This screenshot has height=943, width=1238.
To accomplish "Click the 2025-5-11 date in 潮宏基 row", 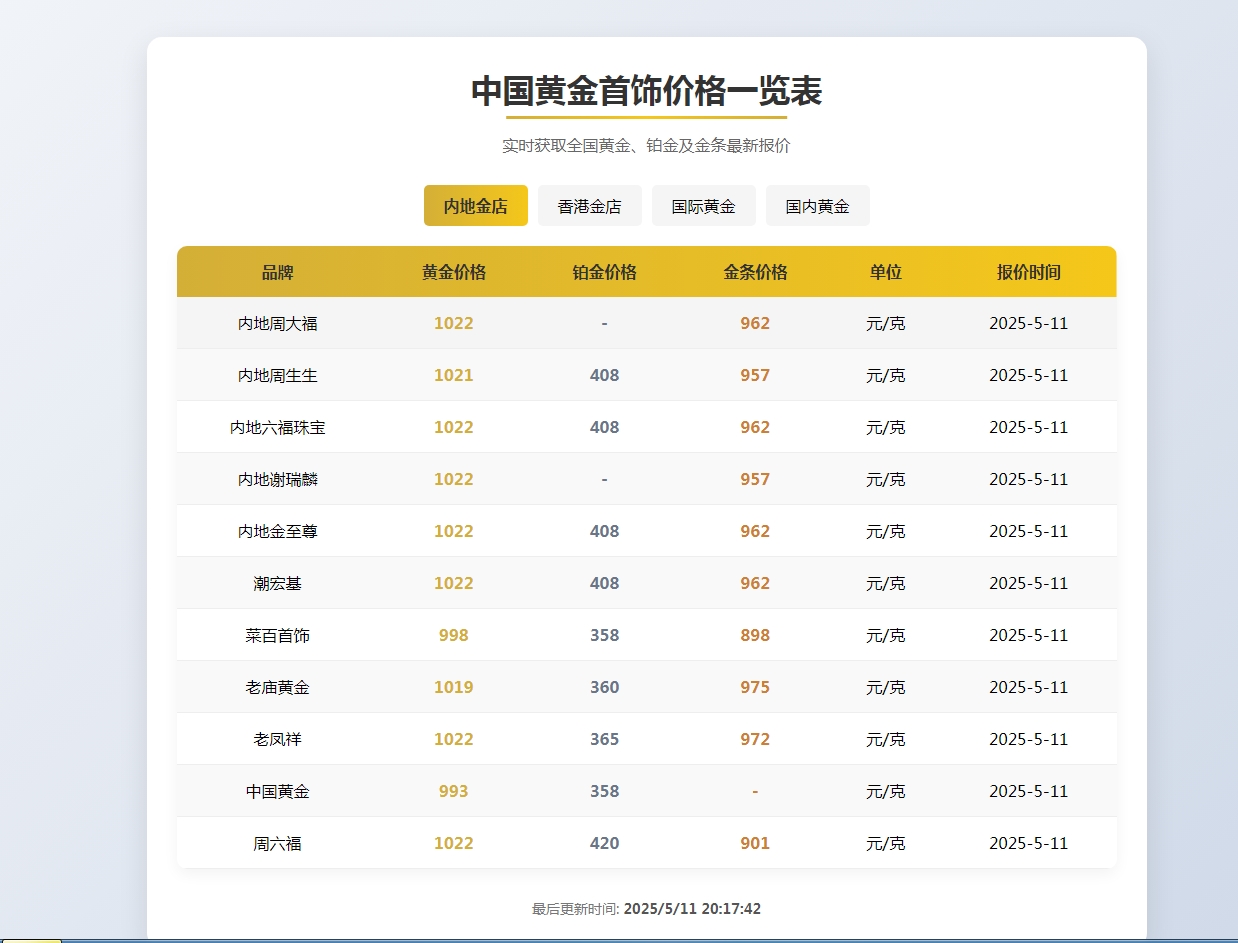I will click(1029, 584).
